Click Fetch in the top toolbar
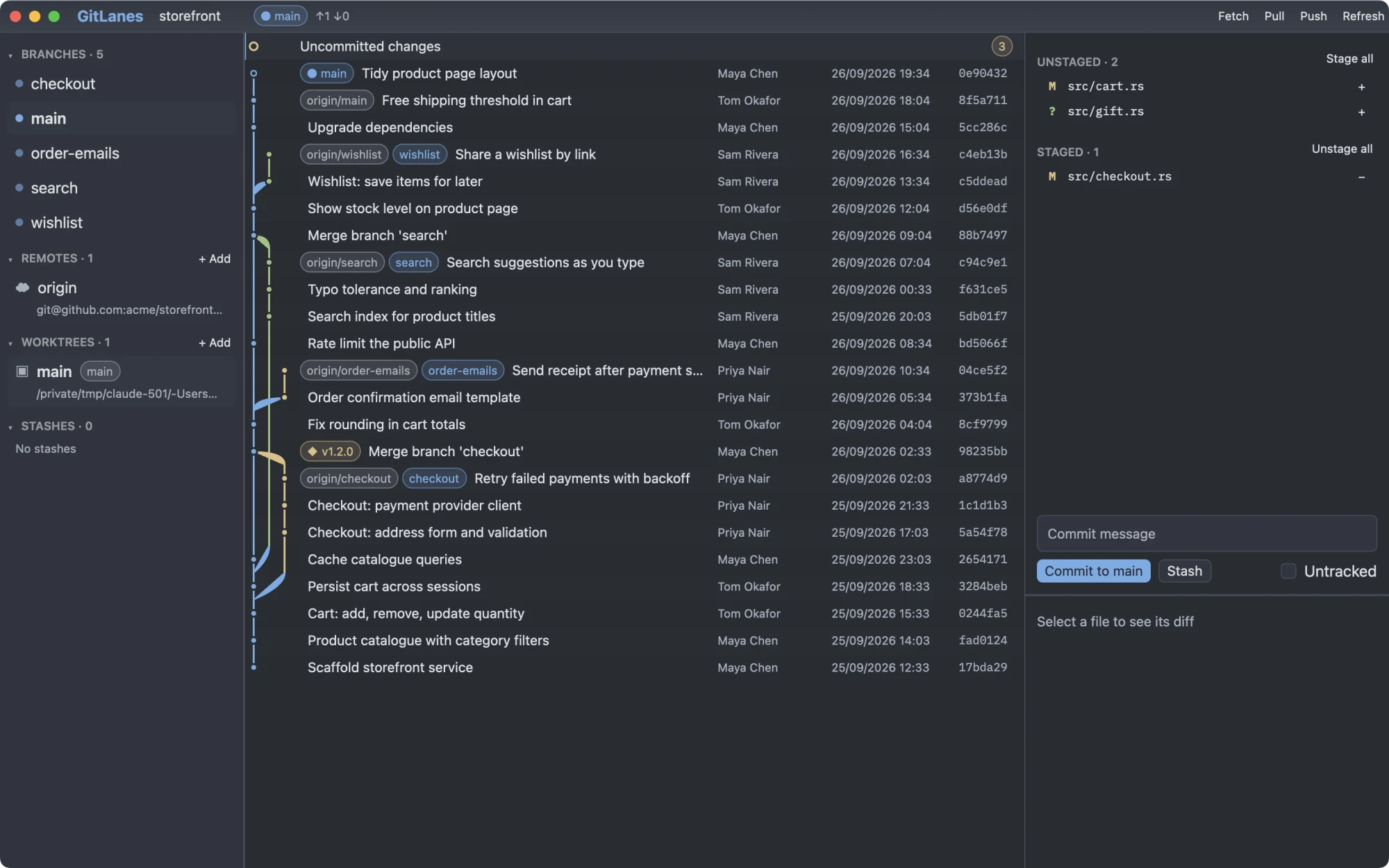This screenshot has width=1389, height=868. tap(1233, 16)
